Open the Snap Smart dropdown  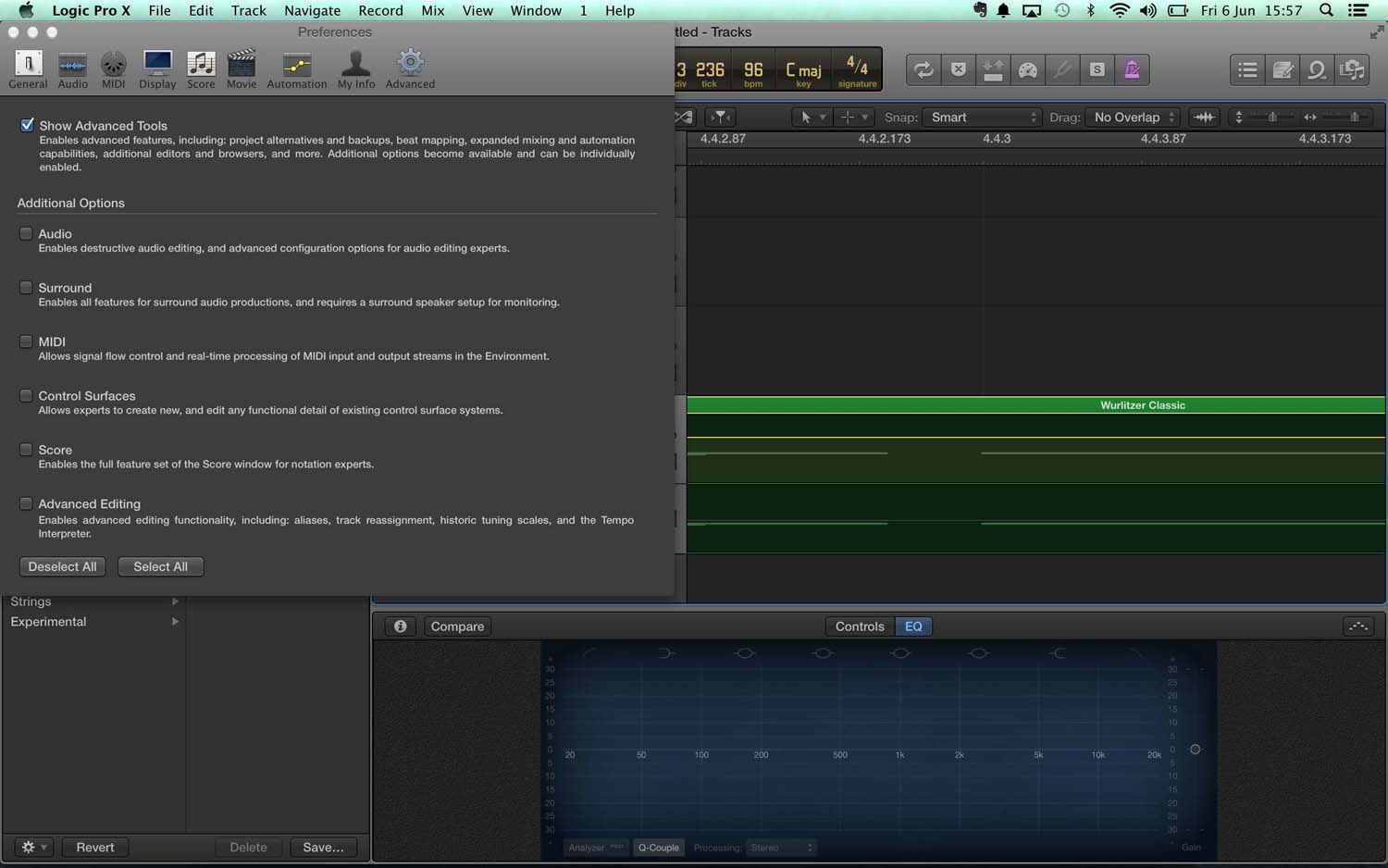pyautogui.click(x=982, y=117)
